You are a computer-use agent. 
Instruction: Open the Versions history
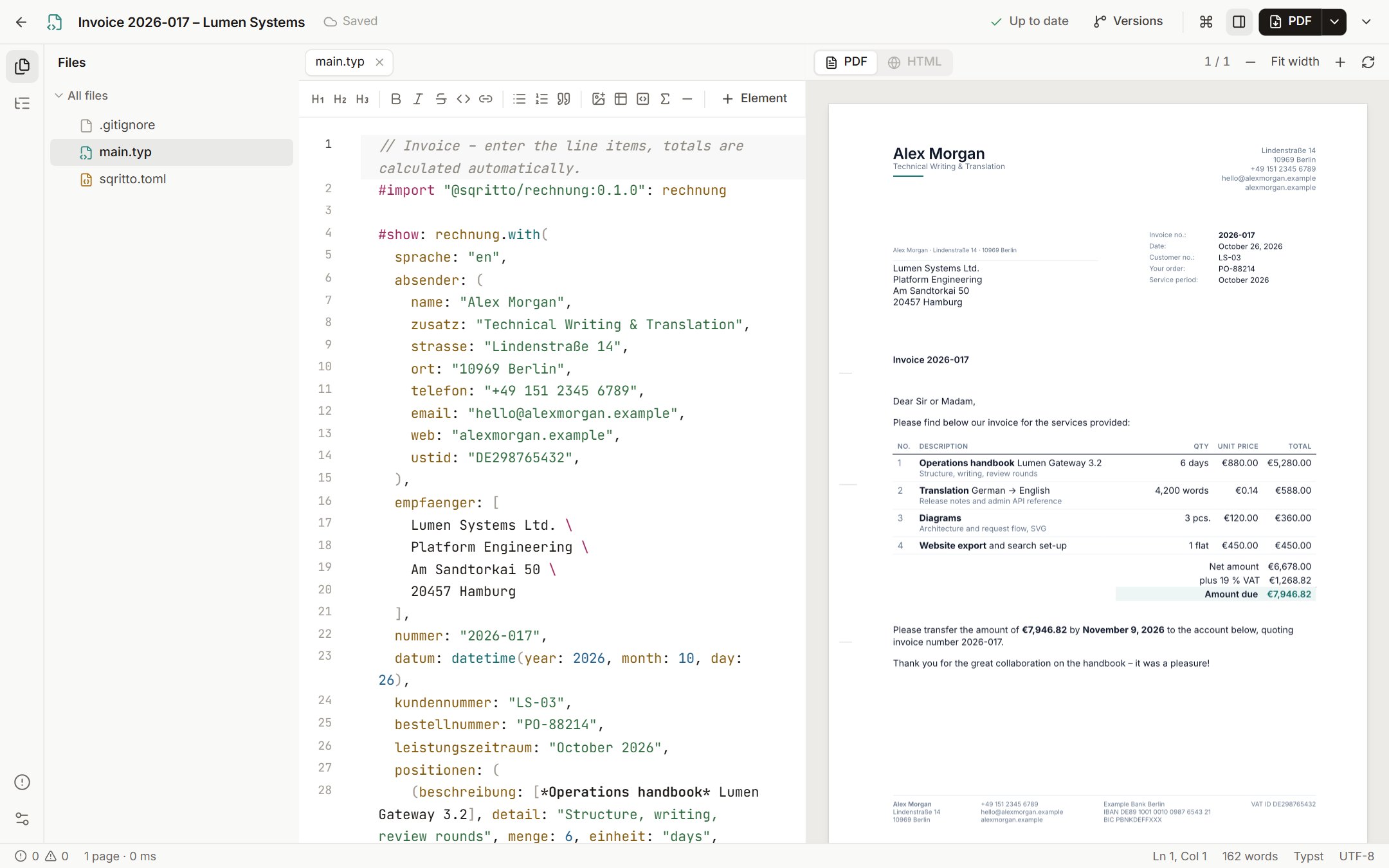pyautogui.click(x=1128, y=22)
